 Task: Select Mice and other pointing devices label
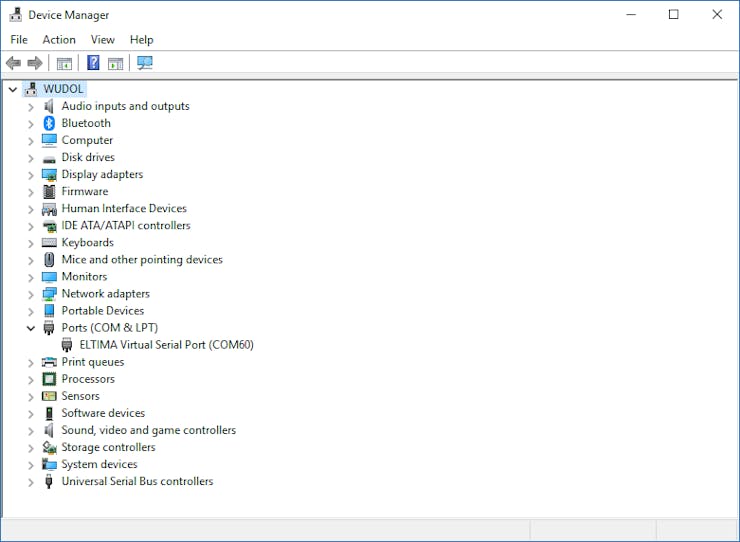tap(142, 260)
